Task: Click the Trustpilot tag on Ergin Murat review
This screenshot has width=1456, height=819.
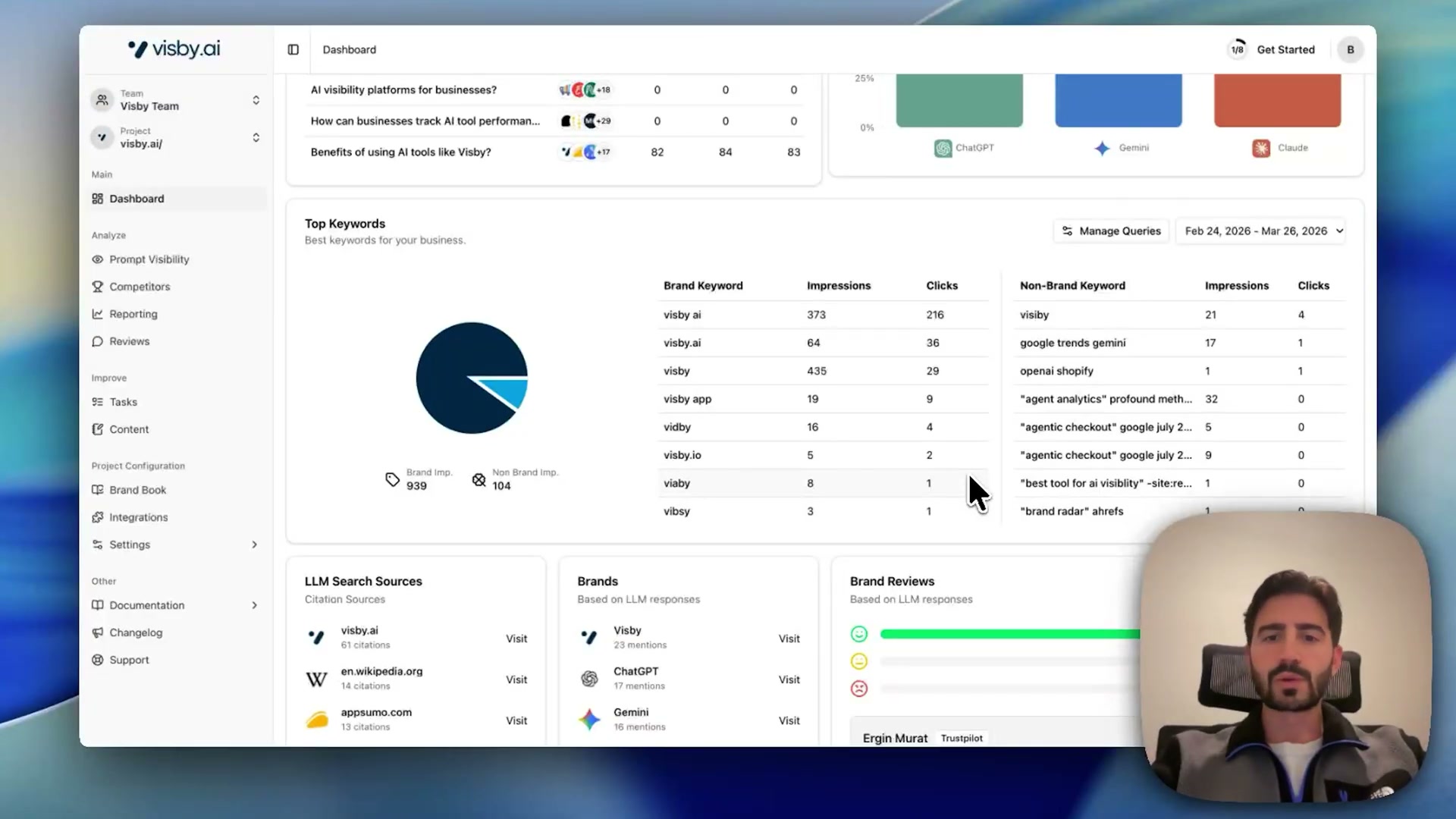Action: (x=962, y=738)
